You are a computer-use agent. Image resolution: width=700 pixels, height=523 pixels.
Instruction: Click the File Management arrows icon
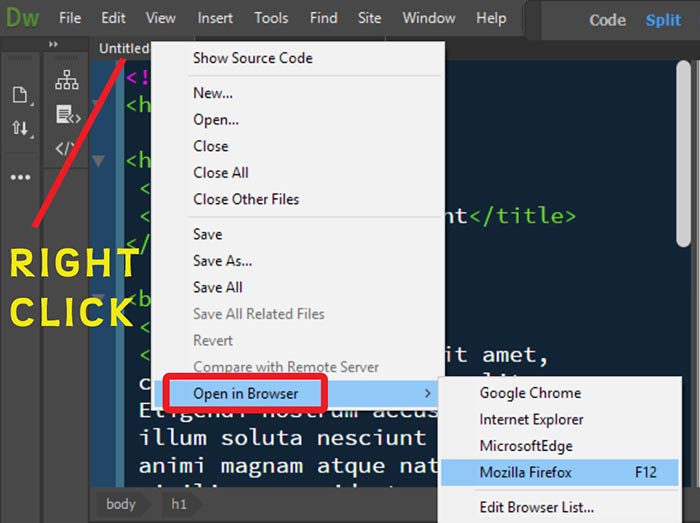tap(20, 128)
